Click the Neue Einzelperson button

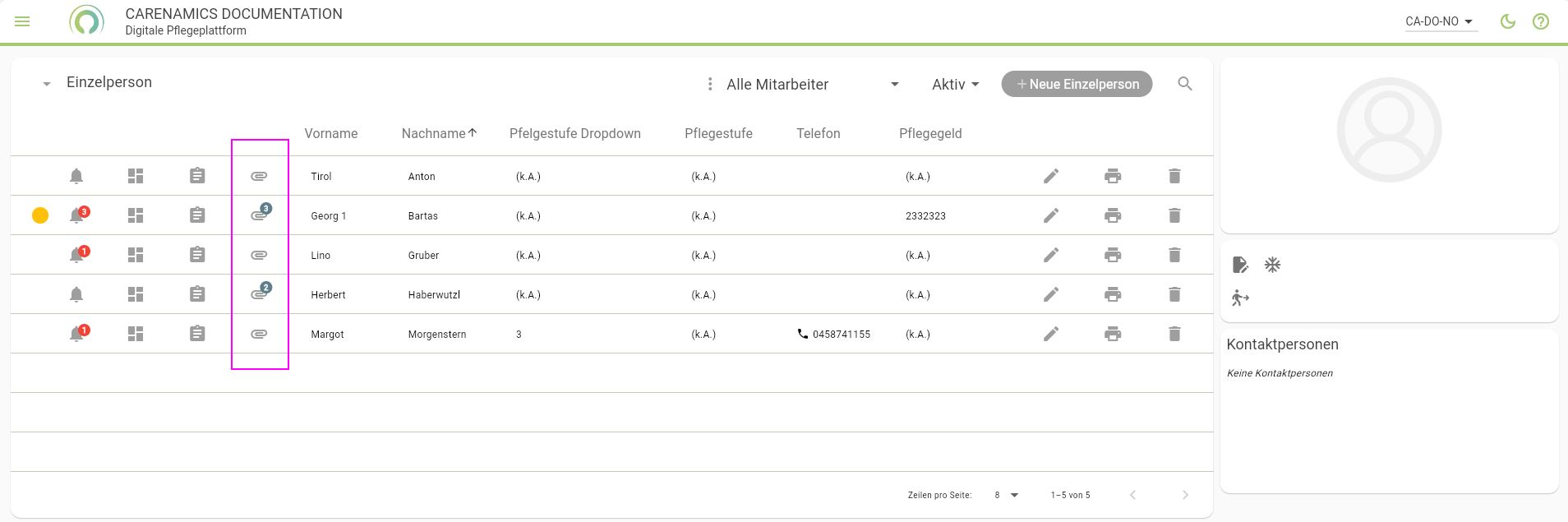tap(1077, 84)
